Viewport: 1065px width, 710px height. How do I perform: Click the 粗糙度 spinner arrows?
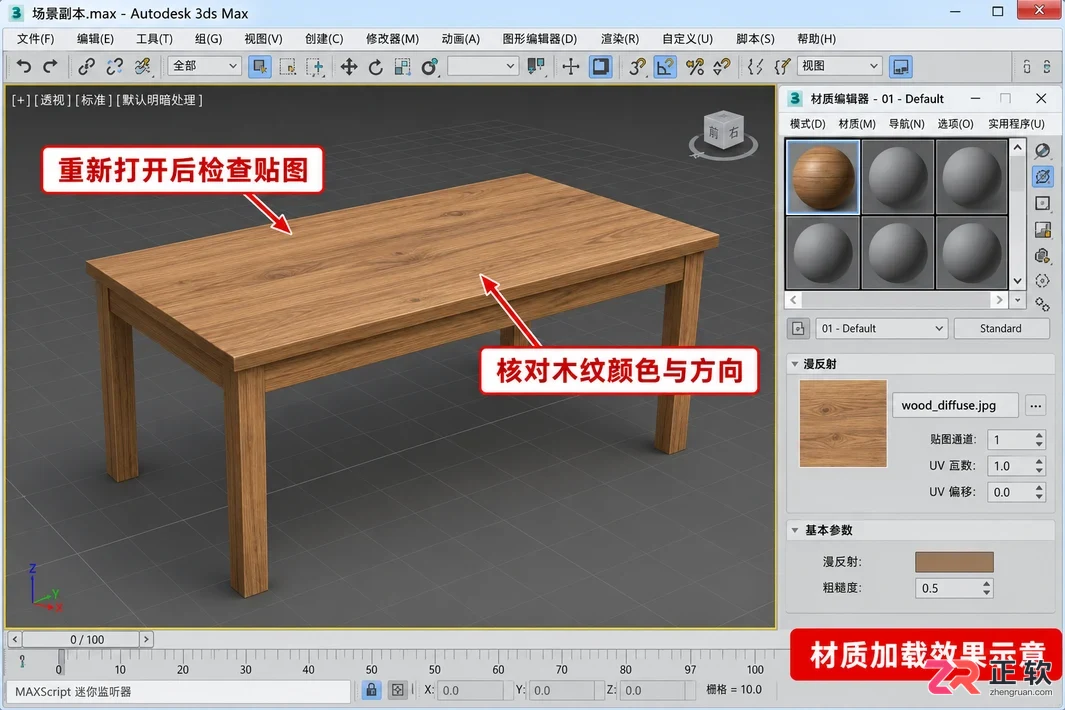click(x=986, y=588)
